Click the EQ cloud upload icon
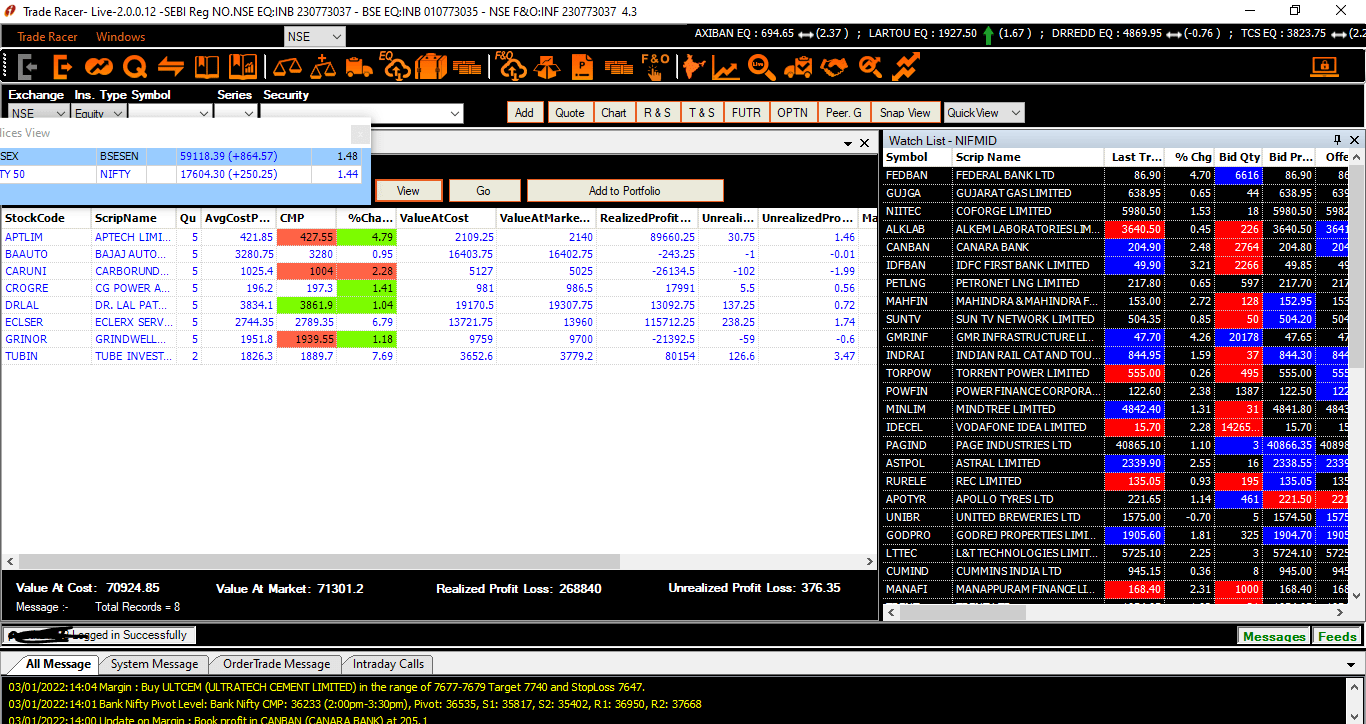The width and height of the screenshot is (1366, 724). click(395, 66)
